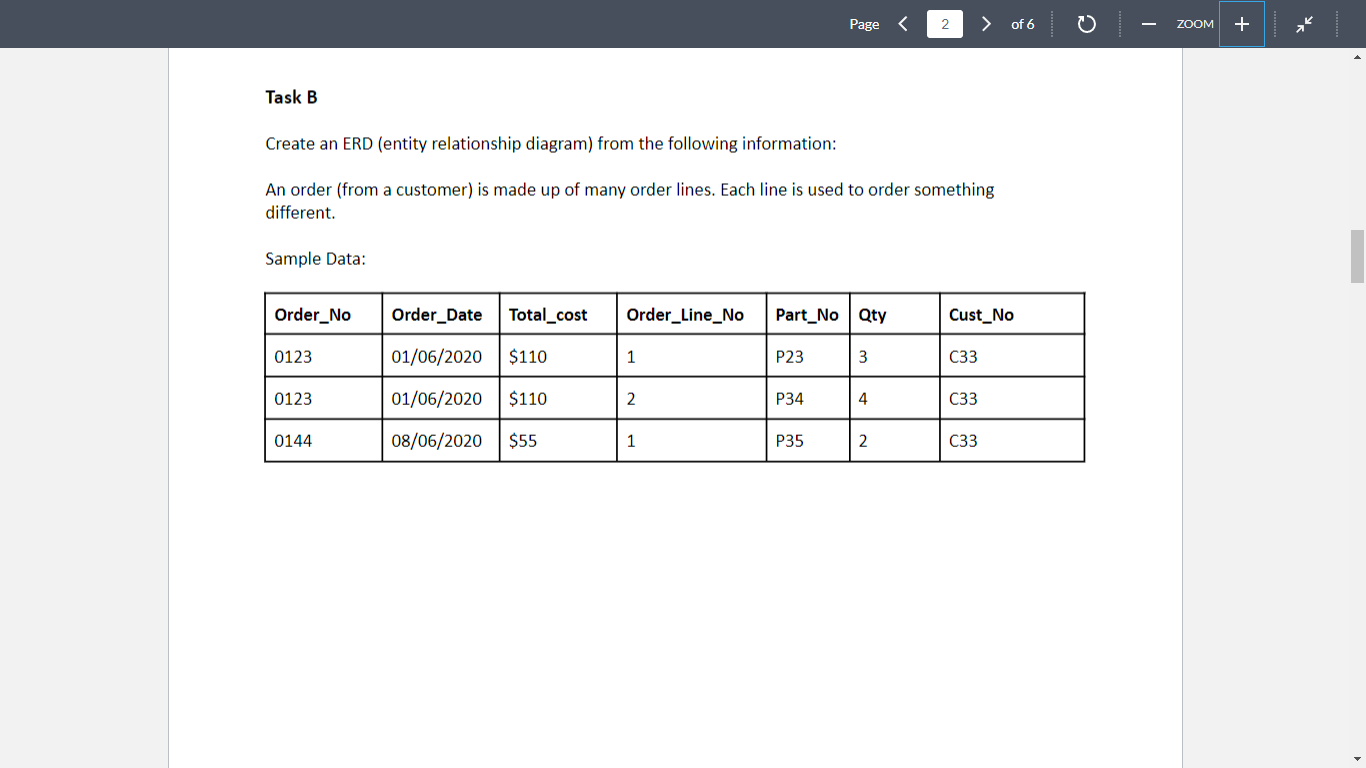Select the page number input showing 2

[x=944, y=23]
